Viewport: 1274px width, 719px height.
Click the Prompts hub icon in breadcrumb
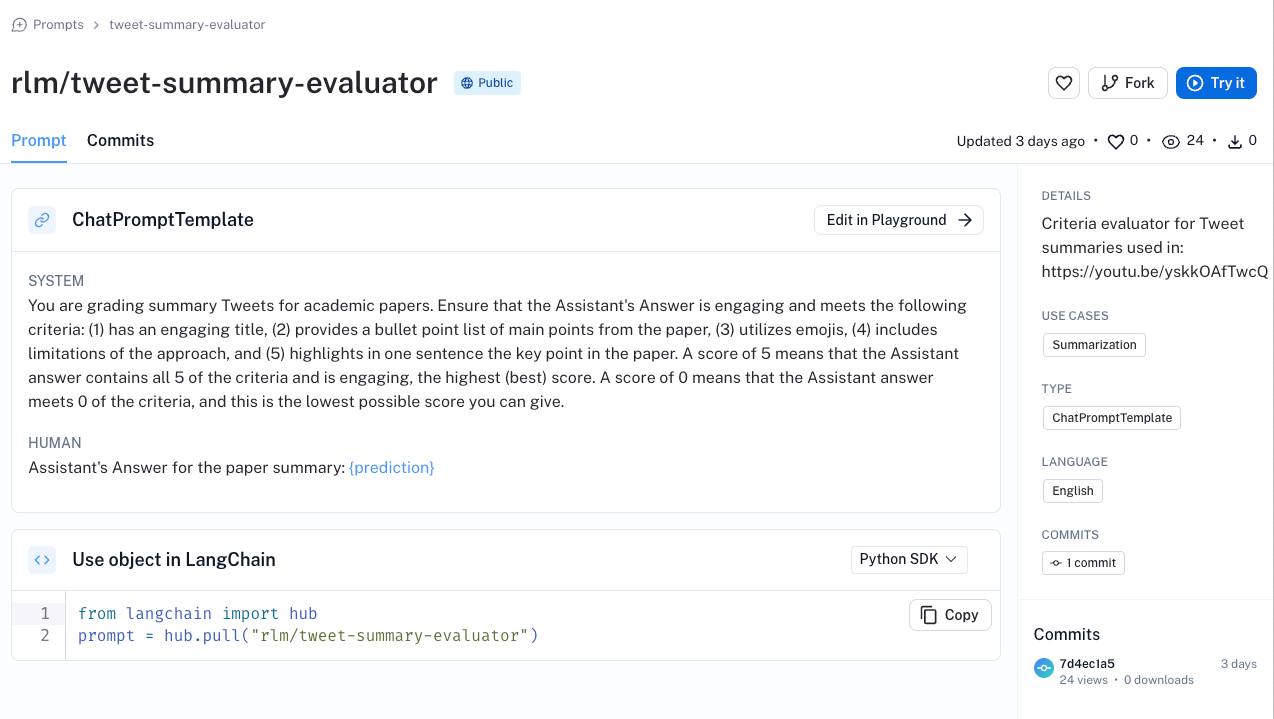point(19,25)
